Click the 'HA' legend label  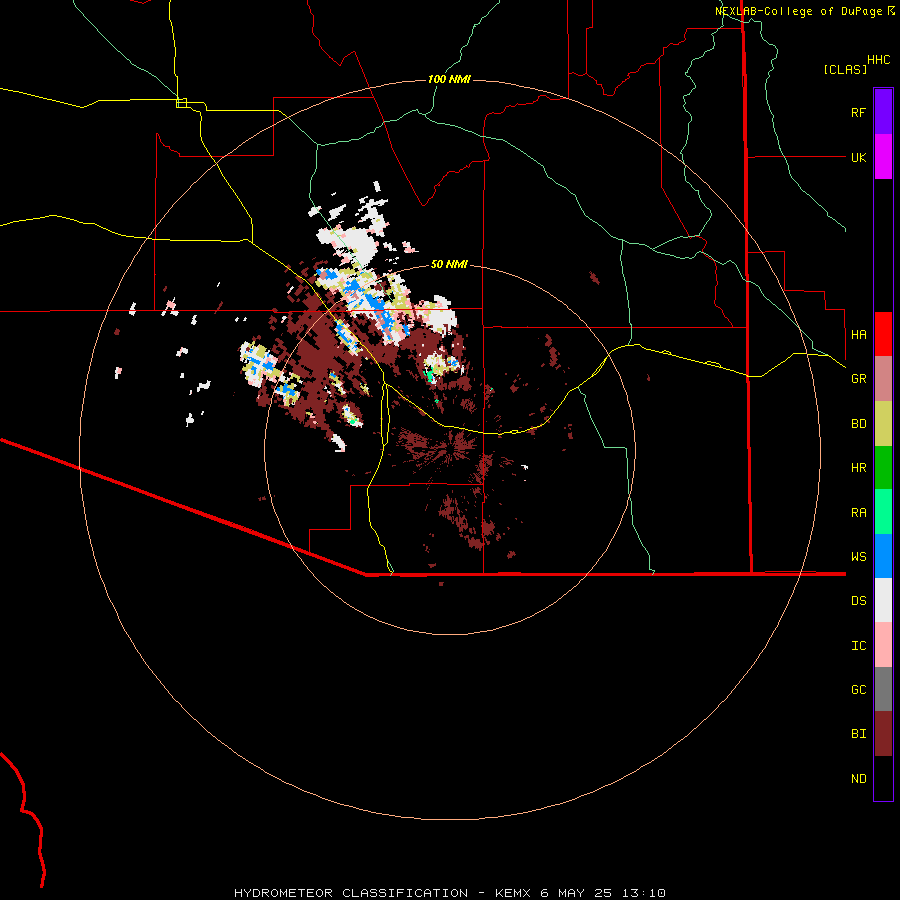pos(858,334)
